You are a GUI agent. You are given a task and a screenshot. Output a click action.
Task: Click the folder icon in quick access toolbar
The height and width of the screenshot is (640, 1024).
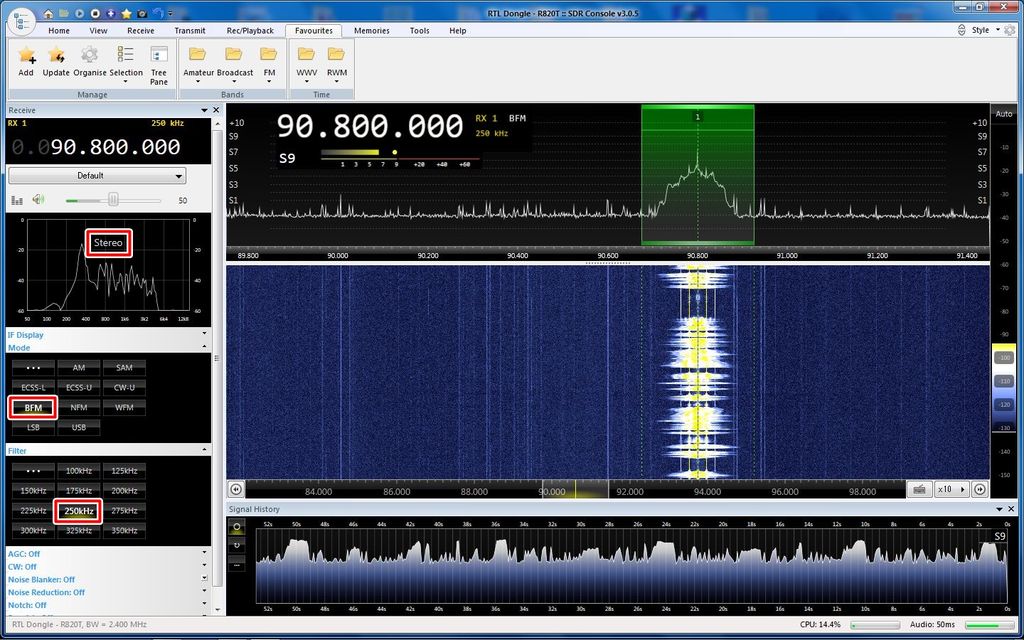[63, 13]
